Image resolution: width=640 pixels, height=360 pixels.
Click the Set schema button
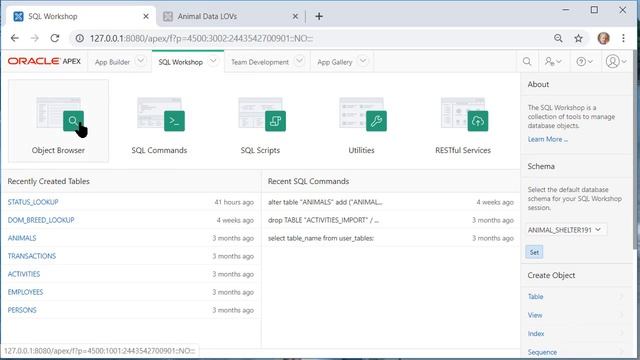[x=534, y=252]
